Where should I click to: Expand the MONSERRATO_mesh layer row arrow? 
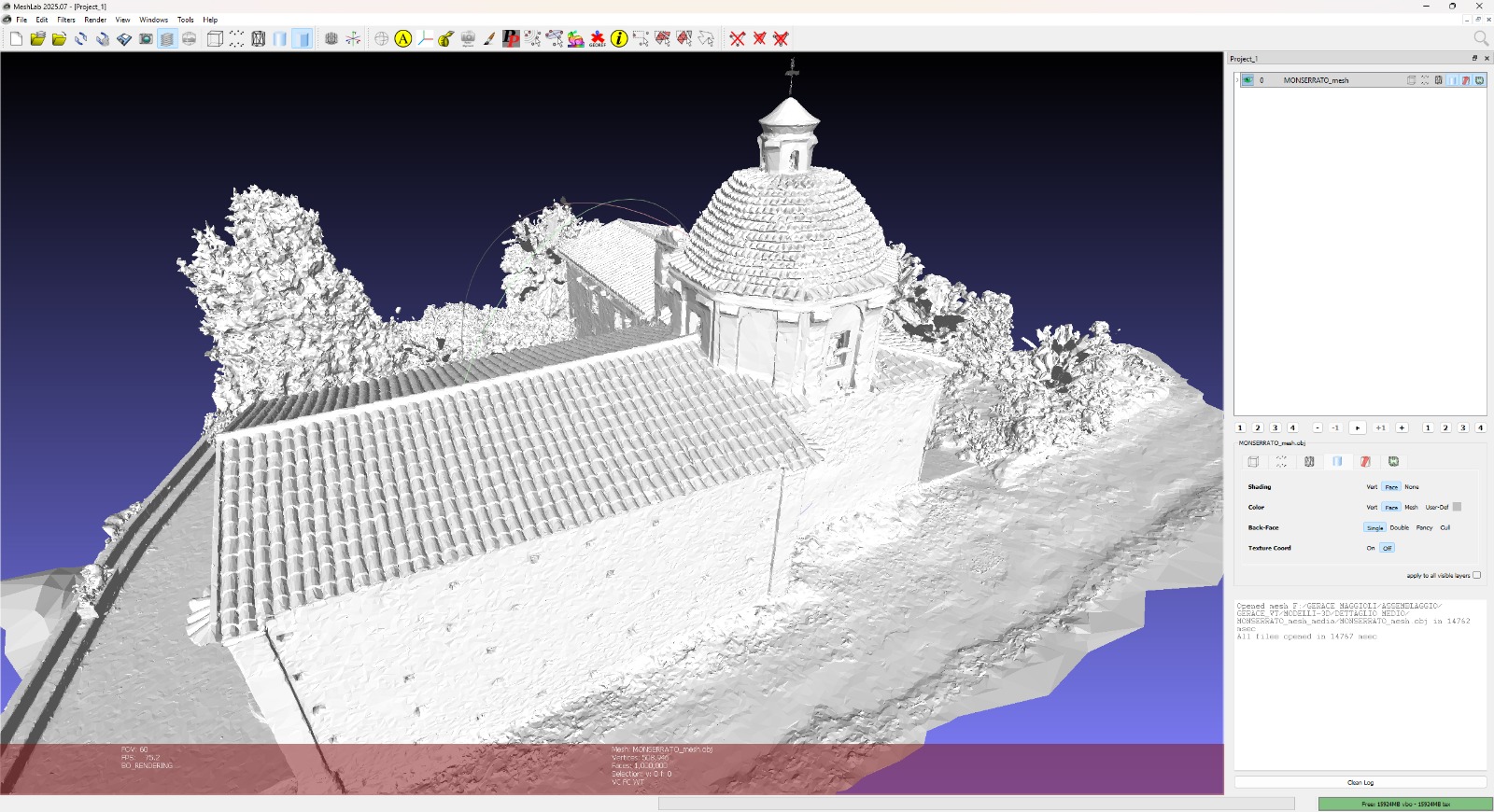[1237, 80]
